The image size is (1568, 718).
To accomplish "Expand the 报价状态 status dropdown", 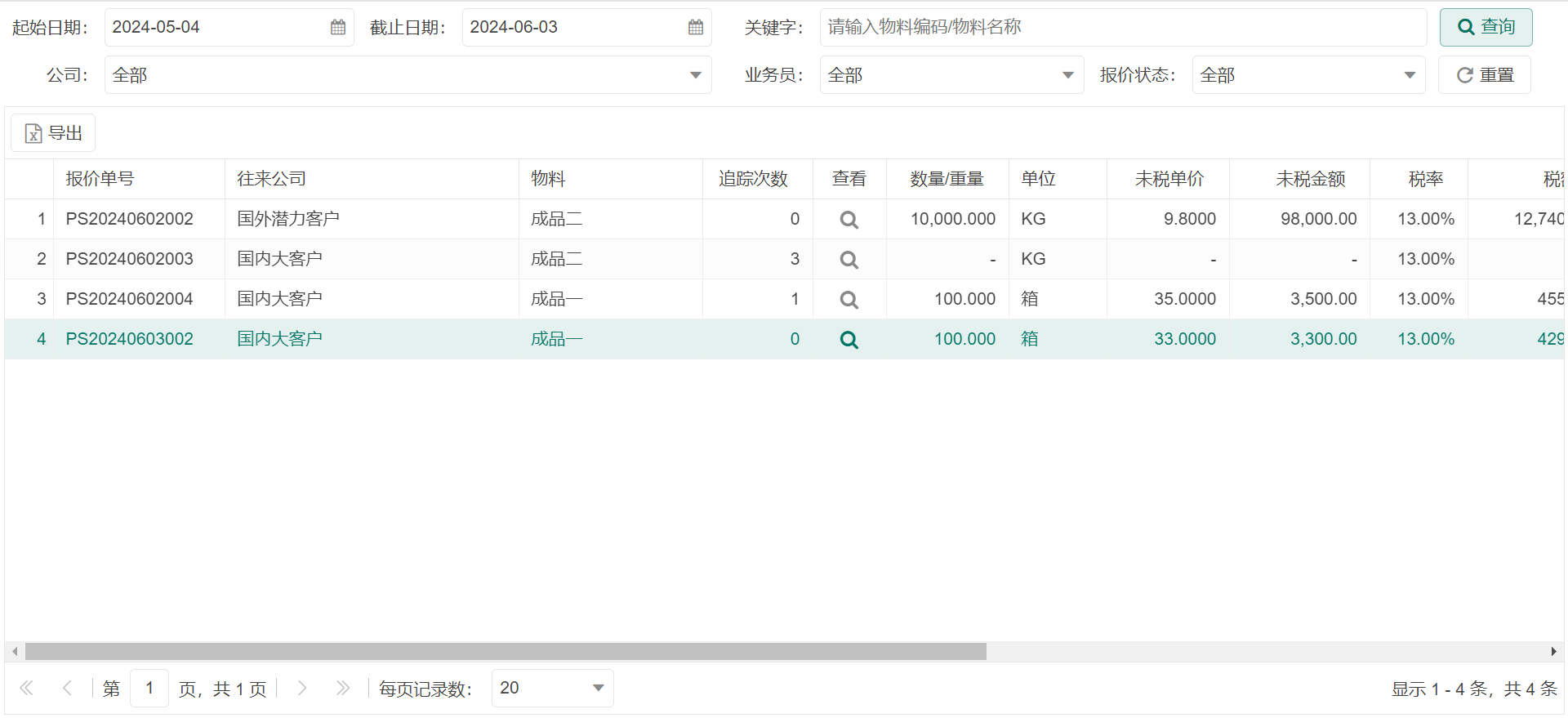I will (x=1409, y=75).
